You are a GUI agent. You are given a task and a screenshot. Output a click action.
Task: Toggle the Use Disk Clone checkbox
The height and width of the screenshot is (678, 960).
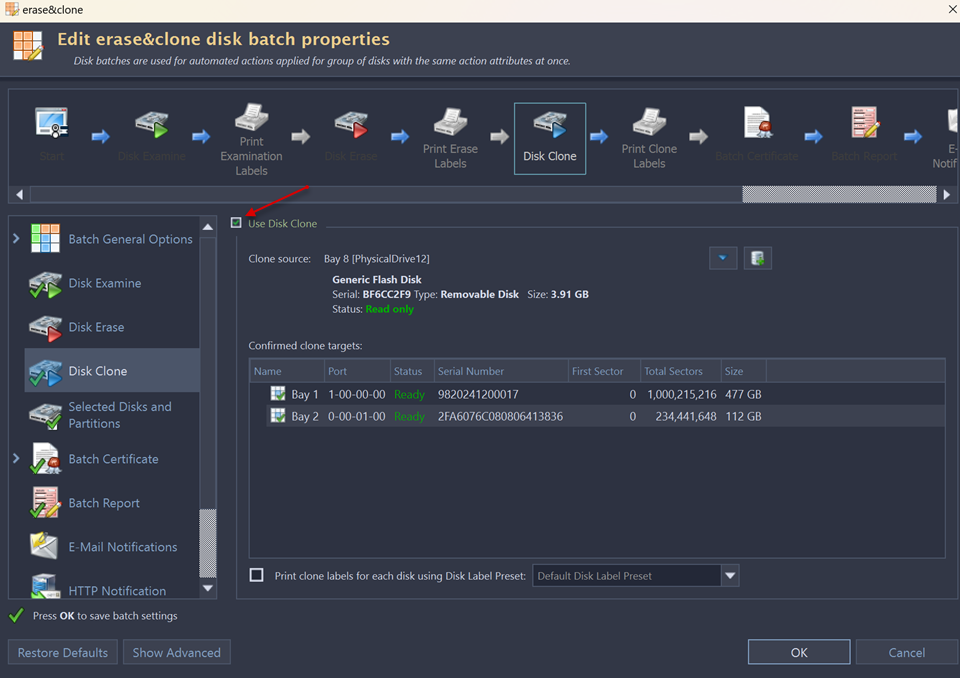click(237, 223)
